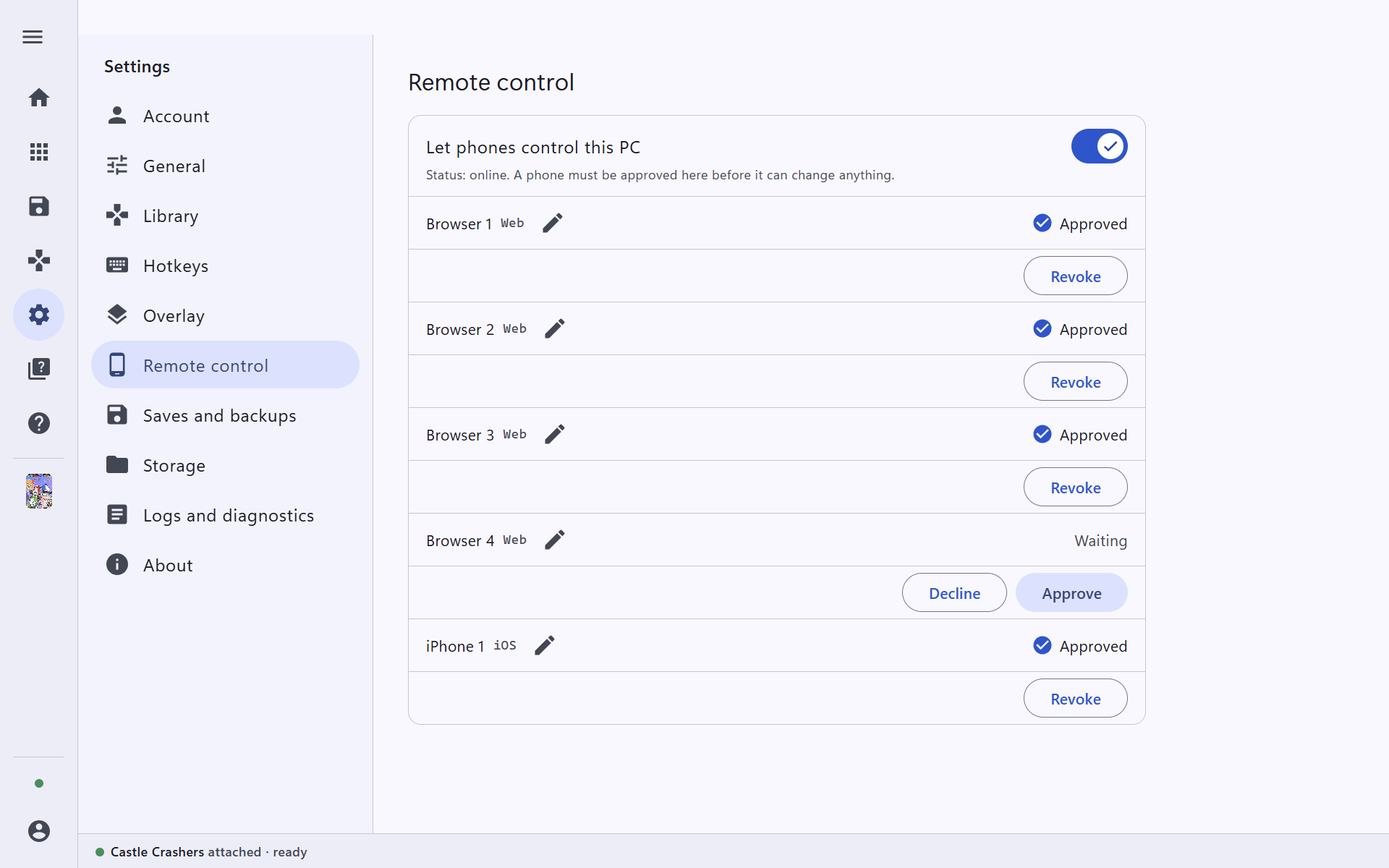Revoke access for Browser 1
Image resolution: width=1389 pixels, height=868 pixels.
pos(1075,276)
